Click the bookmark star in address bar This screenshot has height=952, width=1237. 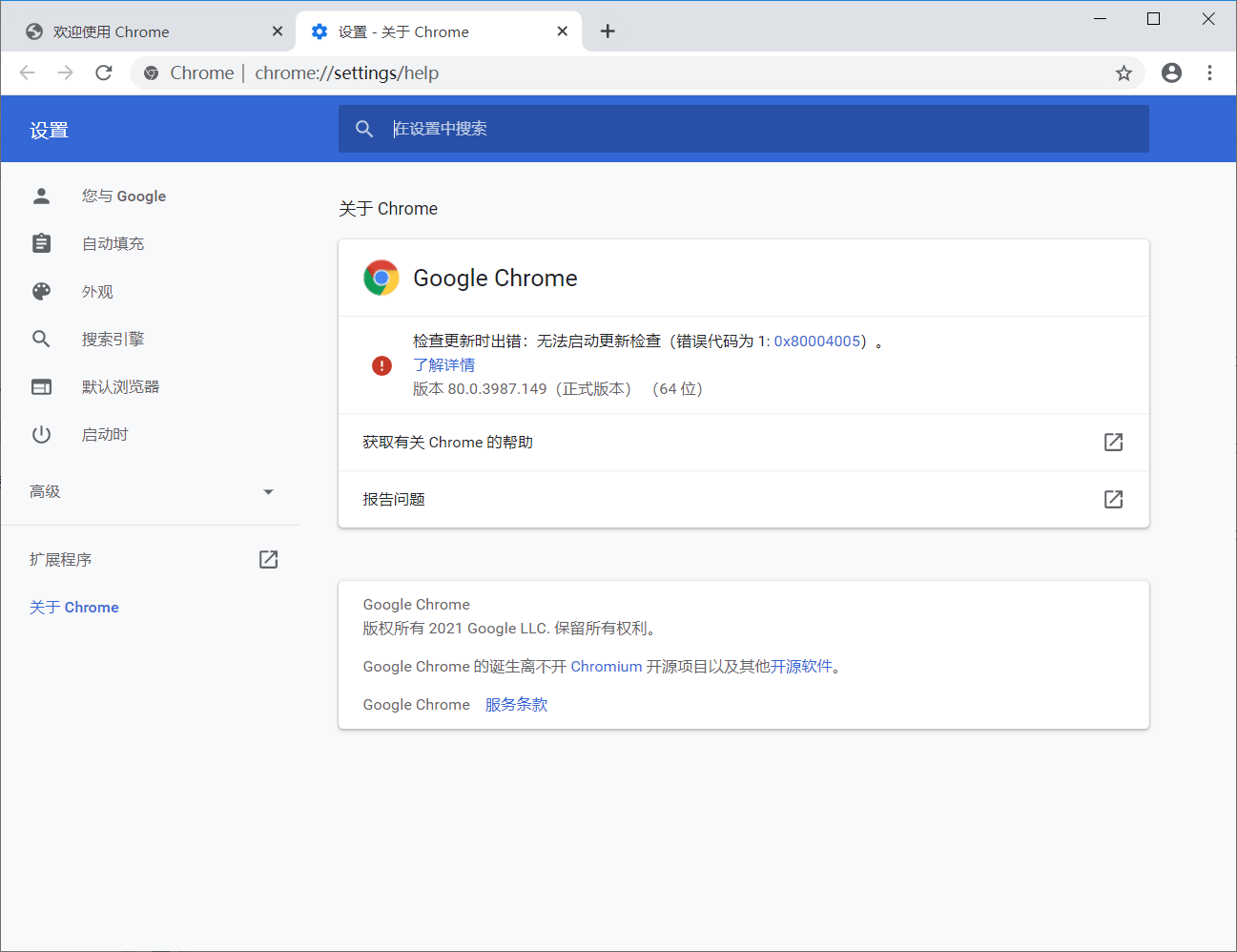point(1124,72)
